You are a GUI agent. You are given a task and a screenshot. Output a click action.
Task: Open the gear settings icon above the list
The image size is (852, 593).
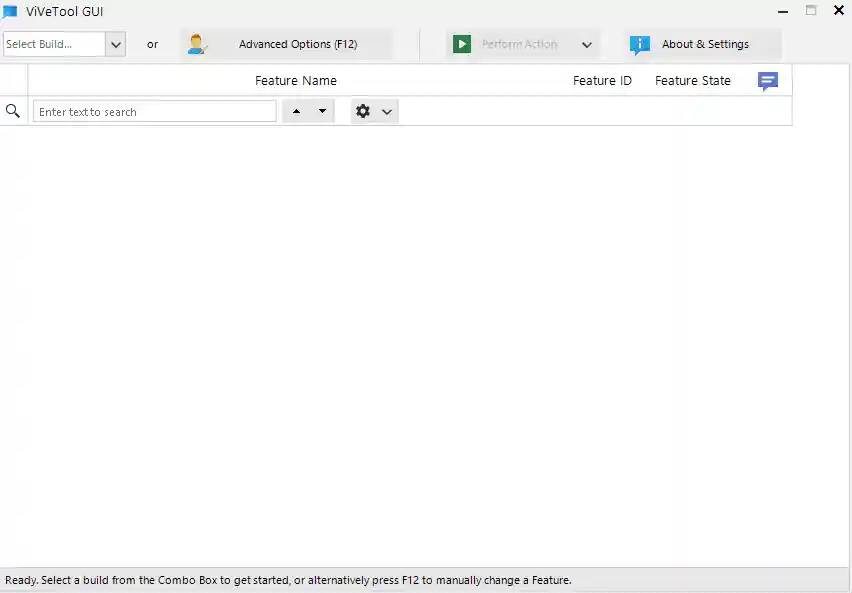[362, 111]
